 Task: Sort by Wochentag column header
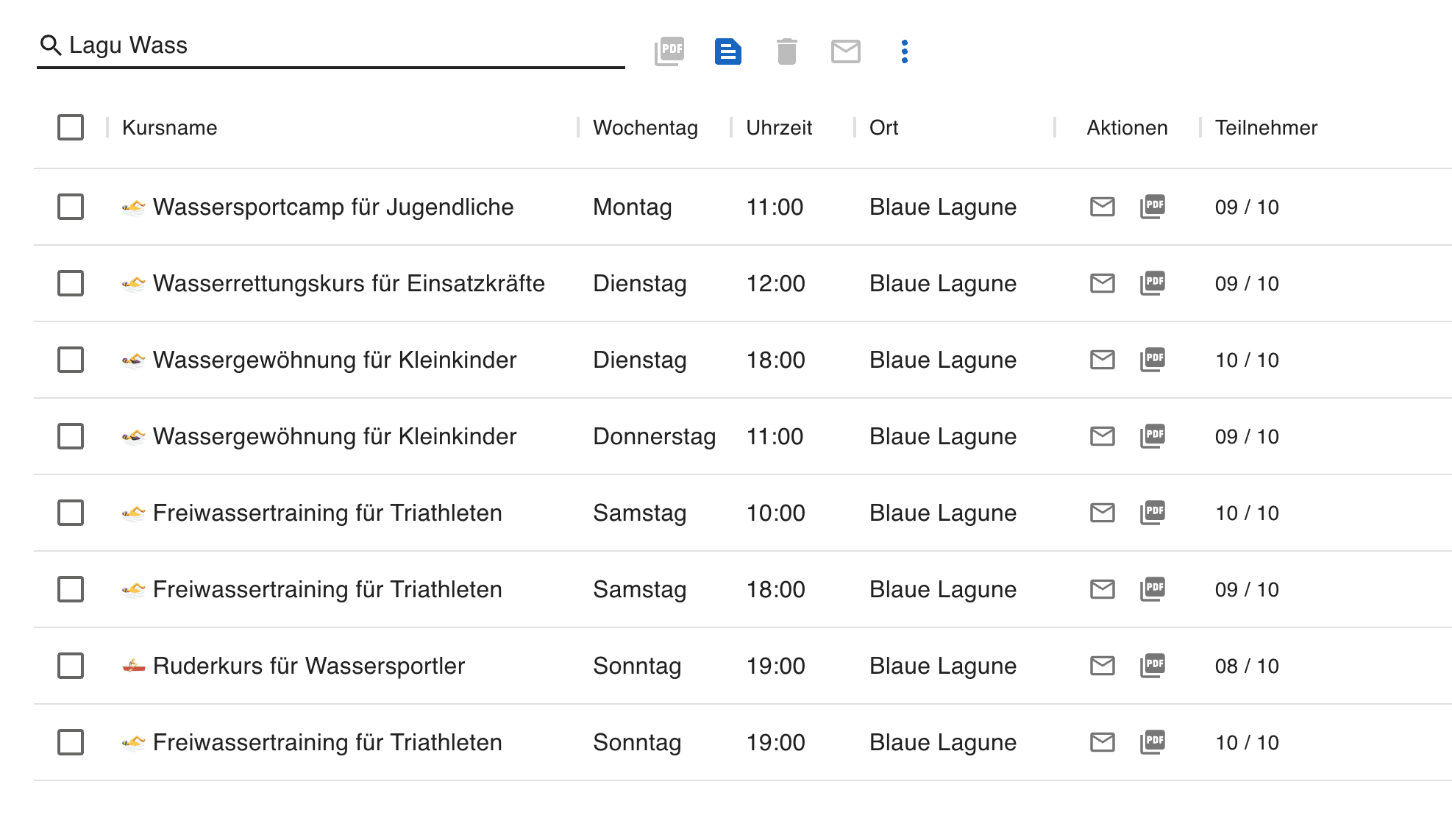(645, 127)
